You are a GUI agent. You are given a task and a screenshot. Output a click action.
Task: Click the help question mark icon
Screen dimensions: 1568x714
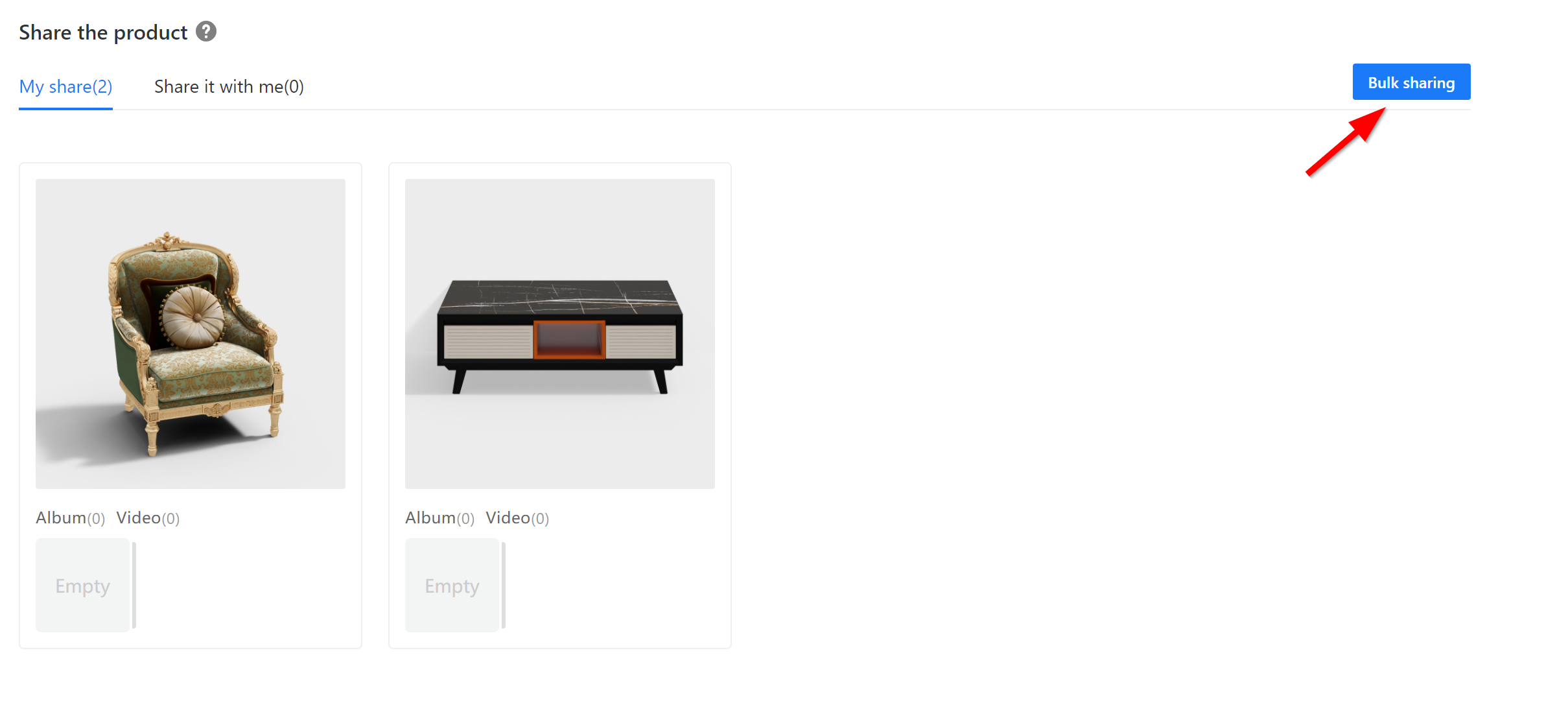tap(206, 31)
